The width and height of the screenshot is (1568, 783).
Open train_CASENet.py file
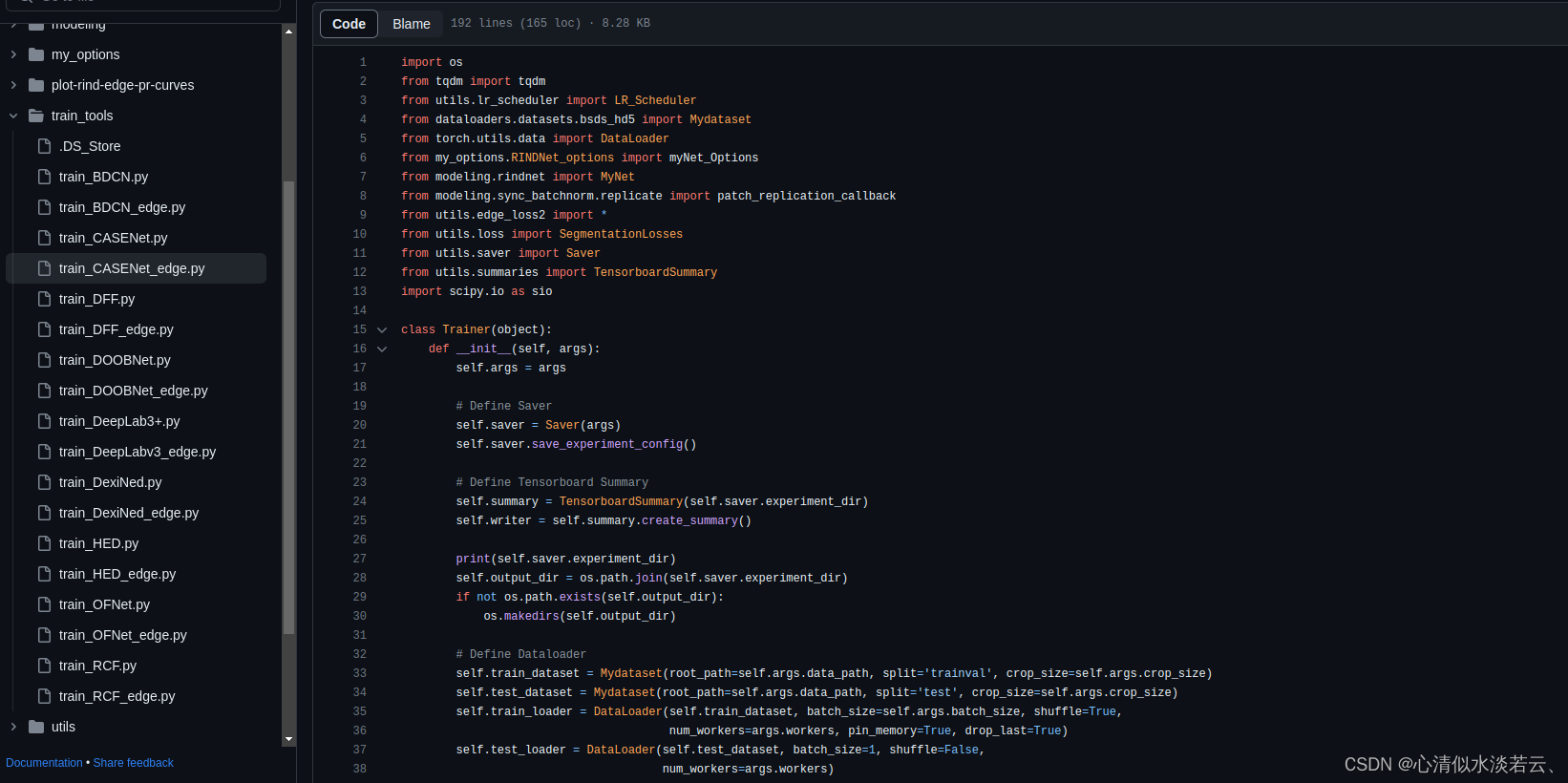click(x=113, y=238)
